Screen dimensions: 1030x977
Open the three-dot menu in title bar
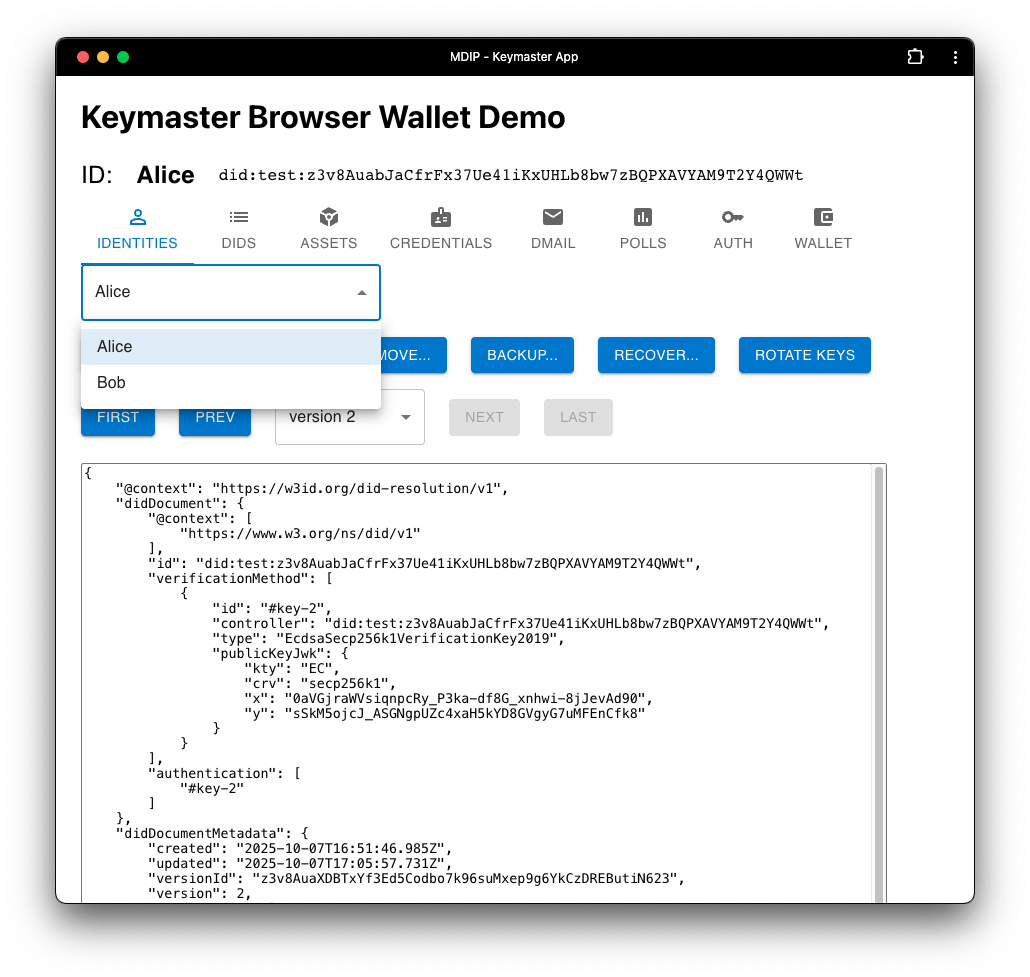pyautogui.click(x=955, y=57)
